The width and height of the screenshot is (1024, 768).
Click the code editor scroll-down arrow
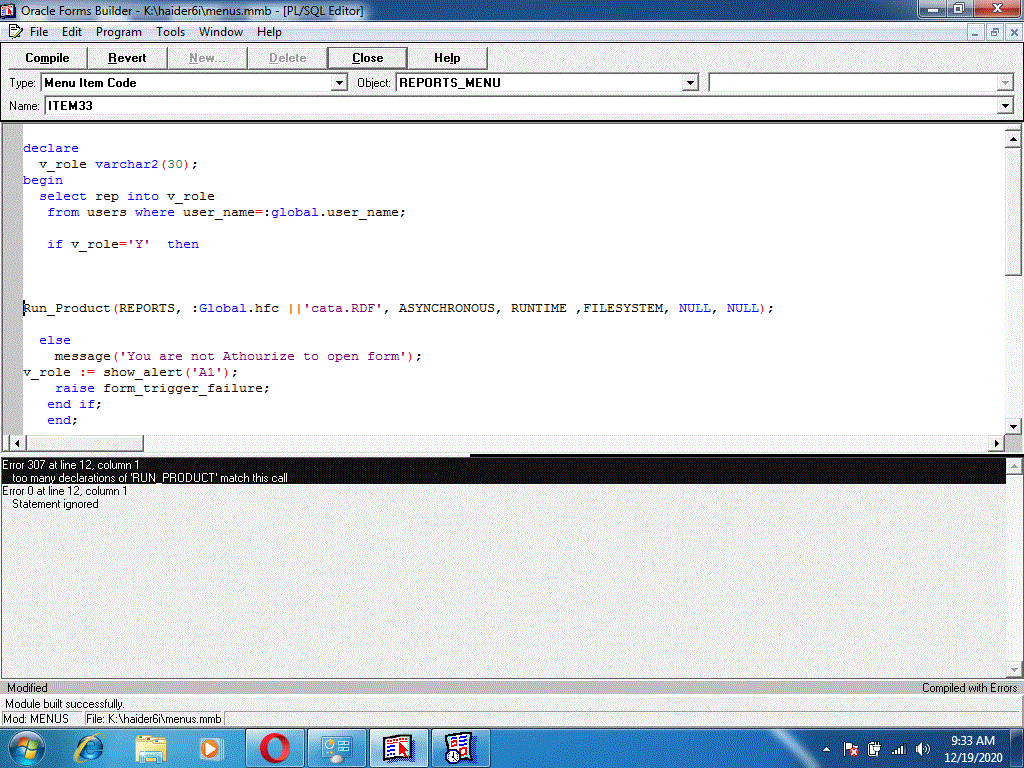pos(1013,426)
